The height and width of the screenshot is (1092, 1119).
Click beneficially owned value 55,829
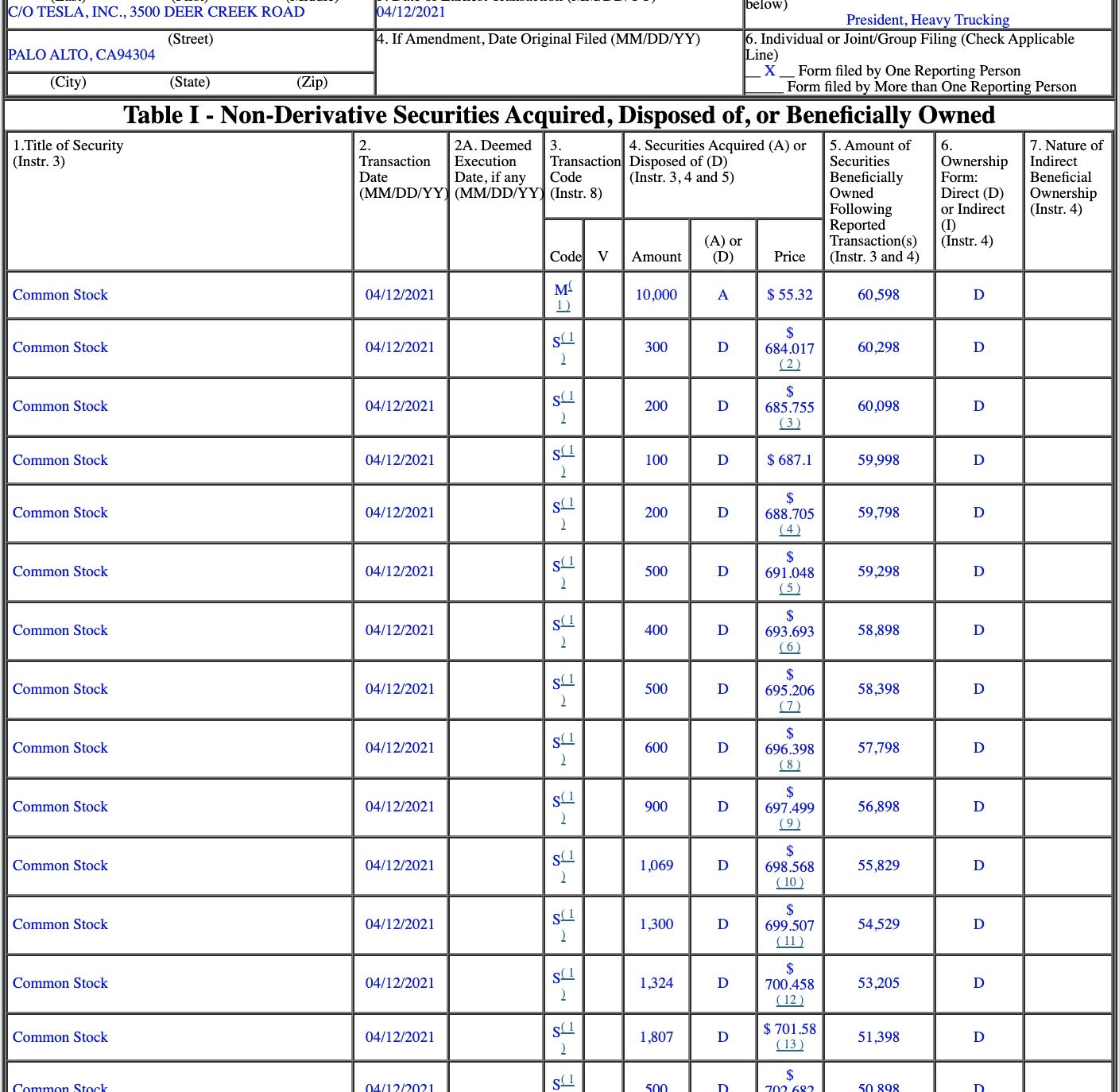pos(878,865)
